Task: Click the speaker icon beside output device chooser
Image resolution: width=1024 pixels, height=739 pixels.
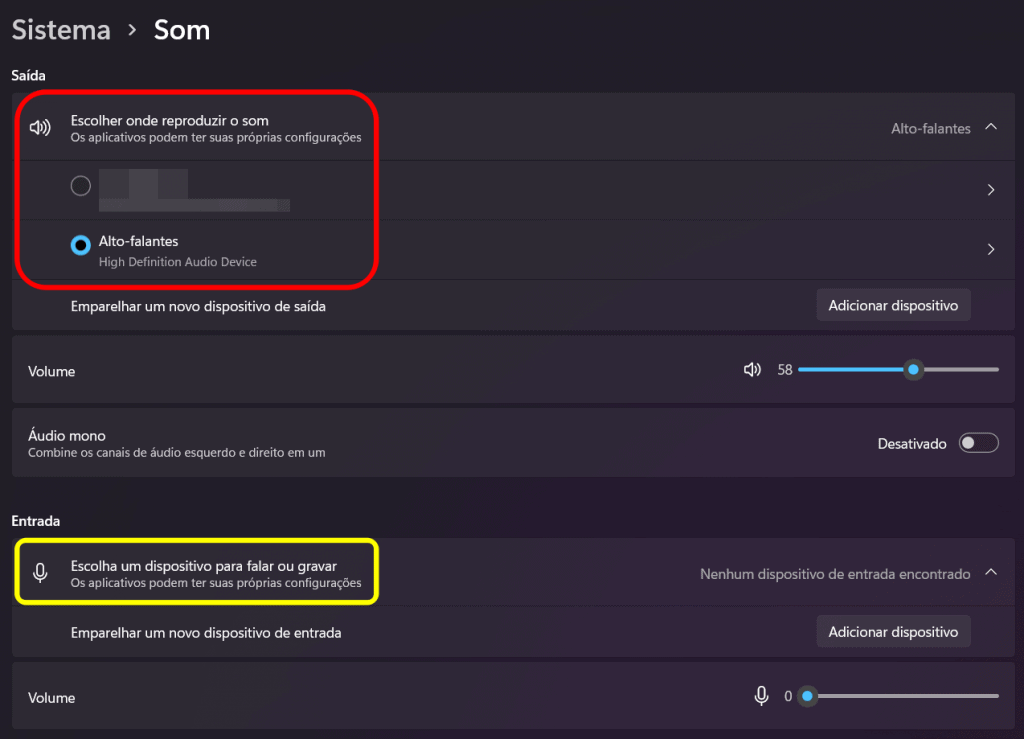Action: coord(40,127)
